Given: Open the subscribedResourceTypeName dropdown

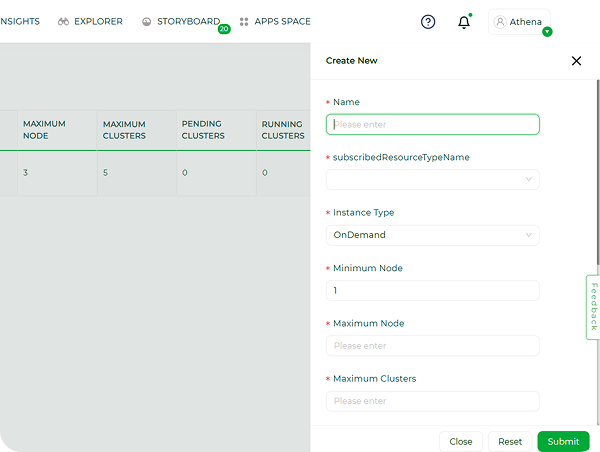Looking at the screenshot, I should tap(433, 179).
